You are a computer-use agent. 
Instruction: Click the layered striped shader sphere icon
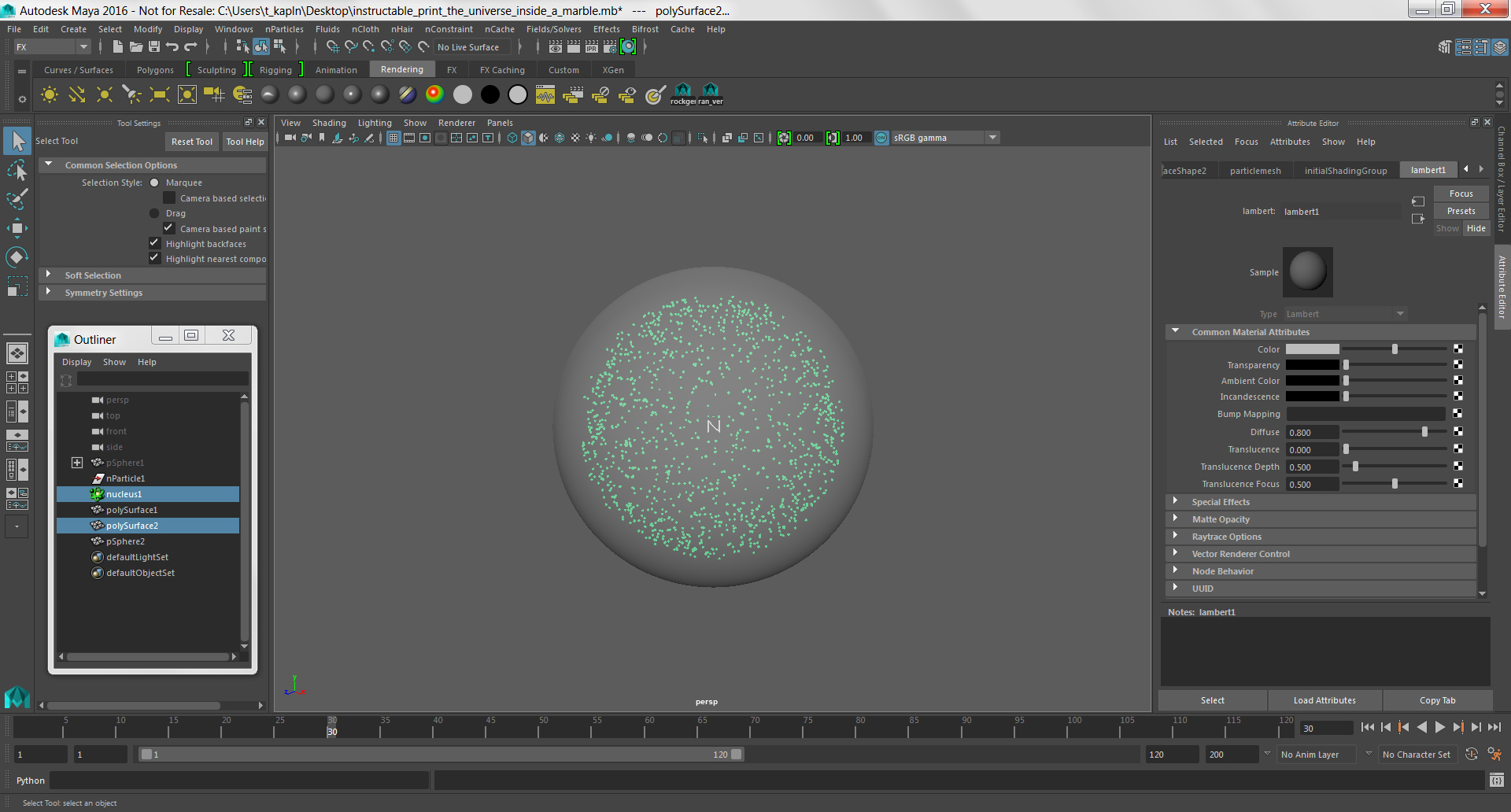pyautogui.click(x=407, y=94)
